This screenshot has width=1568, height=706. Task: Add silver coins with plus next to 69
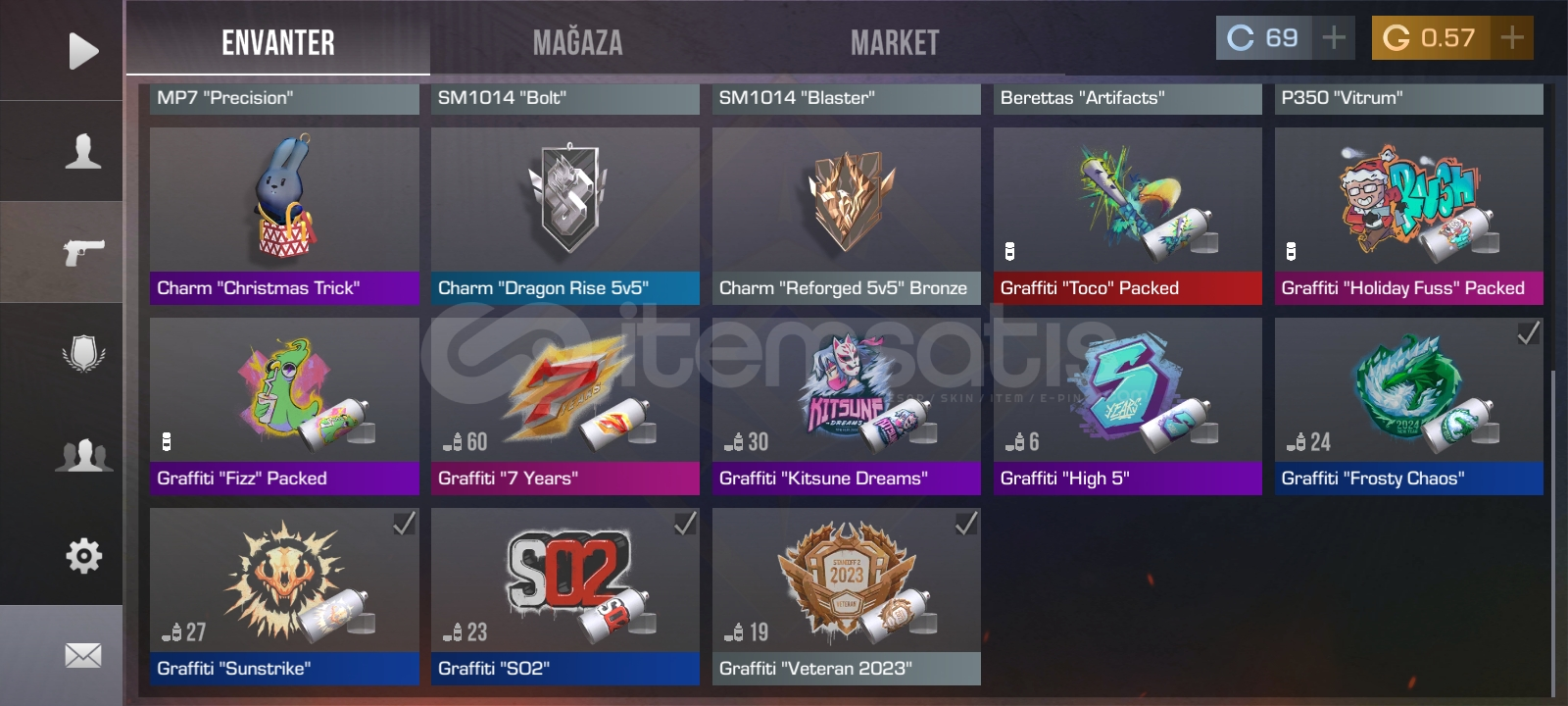[1334, 38]
